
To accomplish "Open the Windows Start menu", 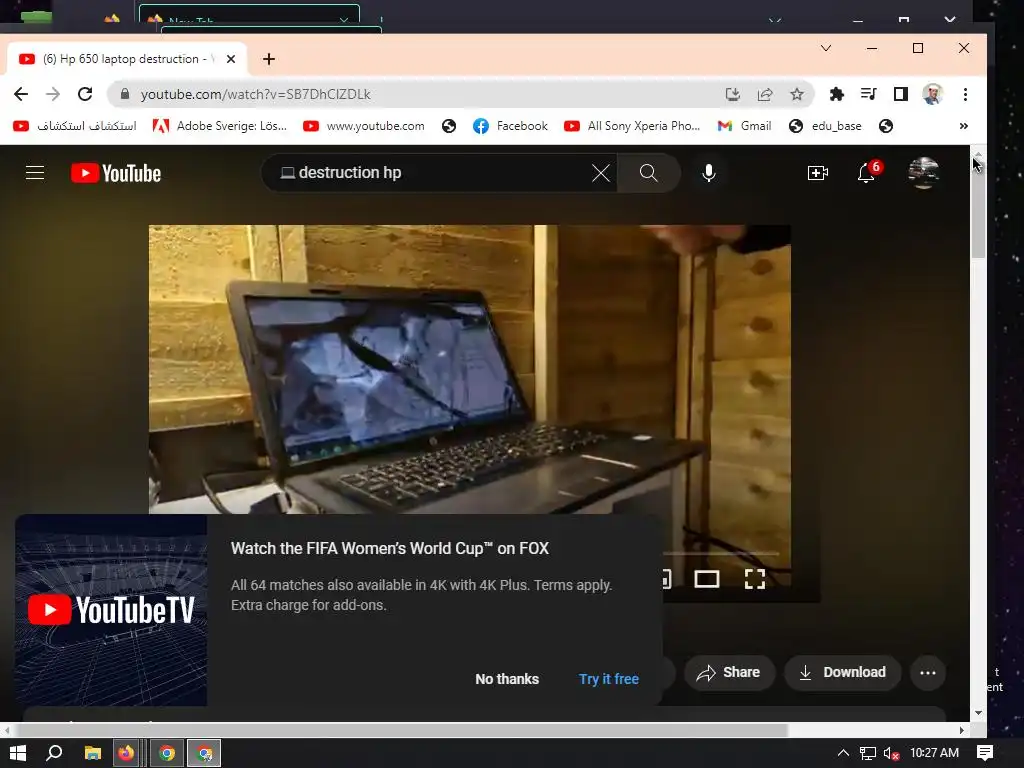I will 18,753.
